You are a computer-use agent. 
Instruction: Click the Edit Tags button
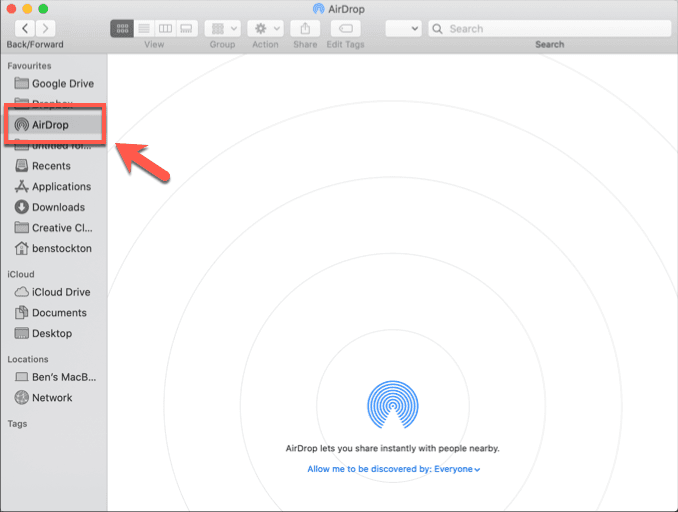click(x=345, y=29)
